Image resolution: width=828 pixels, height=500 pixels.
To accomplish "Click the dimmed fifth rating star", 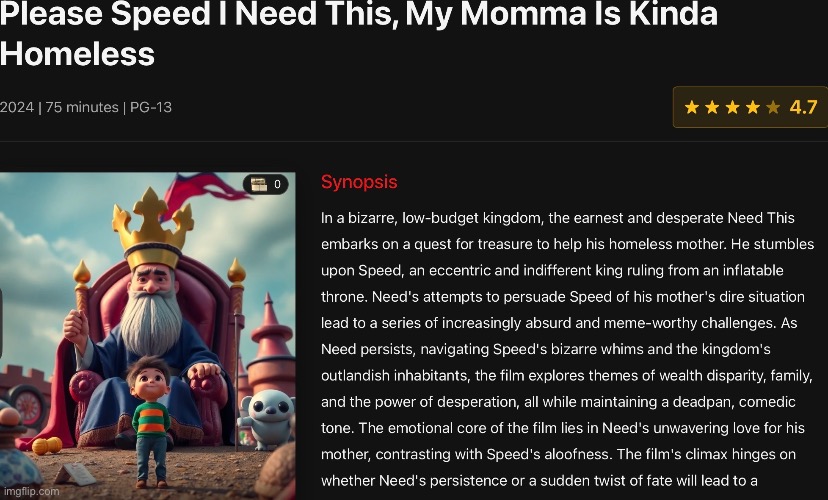I will pyautogui.click(x=773, y=108).
